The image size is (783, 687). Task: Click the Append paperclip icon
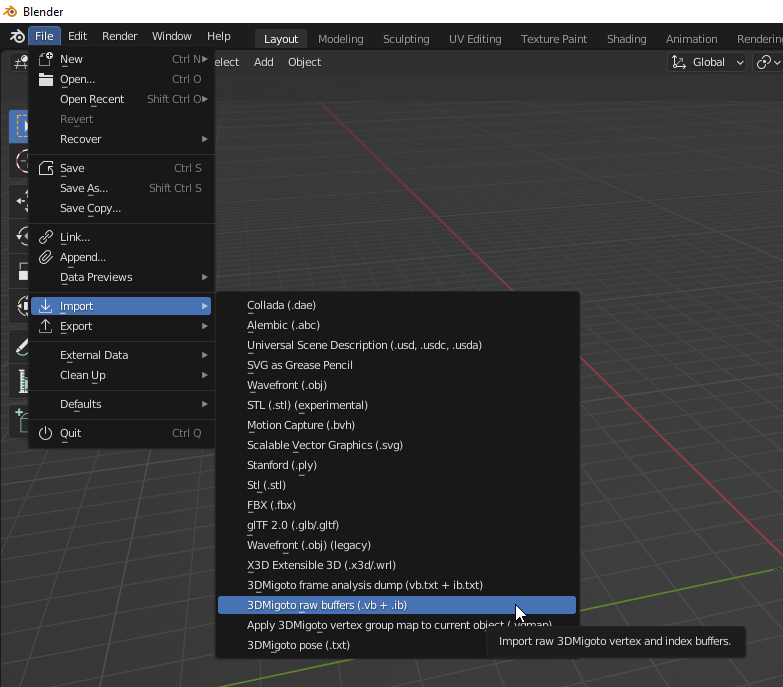(x=46, y=257)
